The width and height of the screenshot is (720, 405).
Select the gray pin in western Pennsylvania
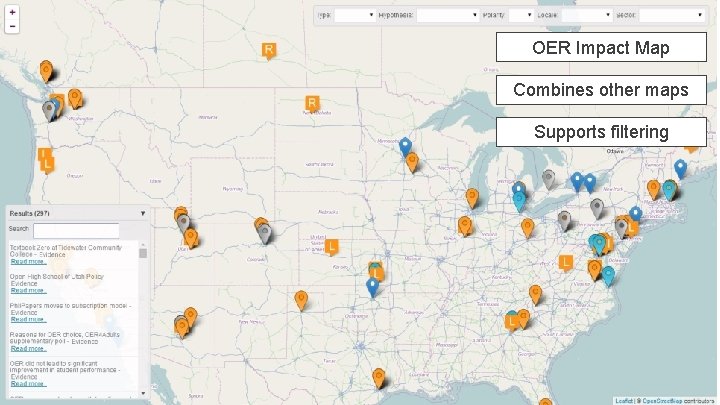tap(564, 221)
